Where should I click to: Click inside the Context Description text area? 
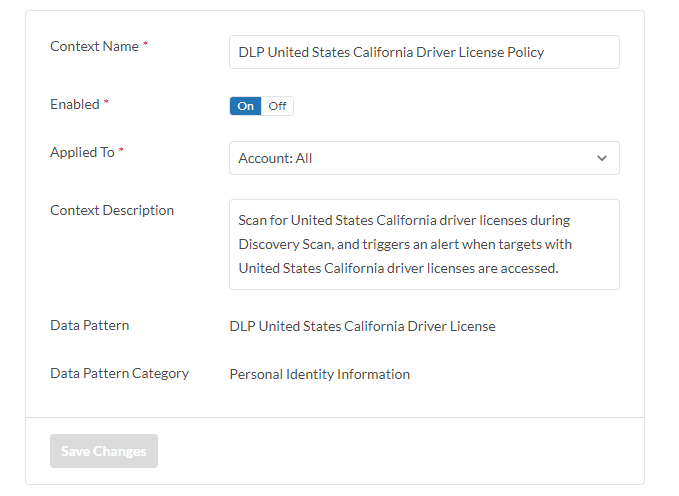click(x=424, y=244)
